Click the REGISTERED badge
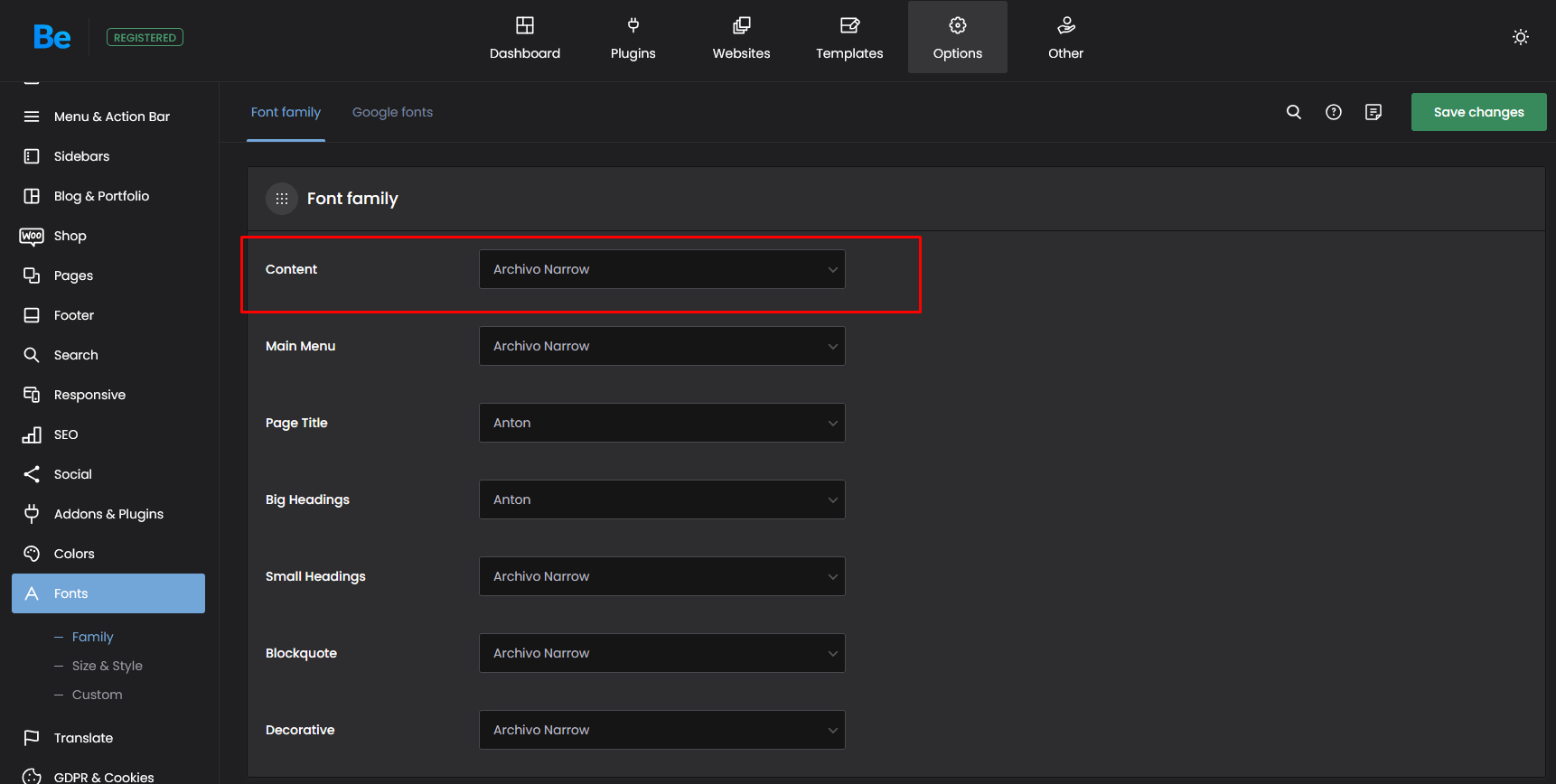This screenshot has width=1556, height=784. click(x=145, y=37)
